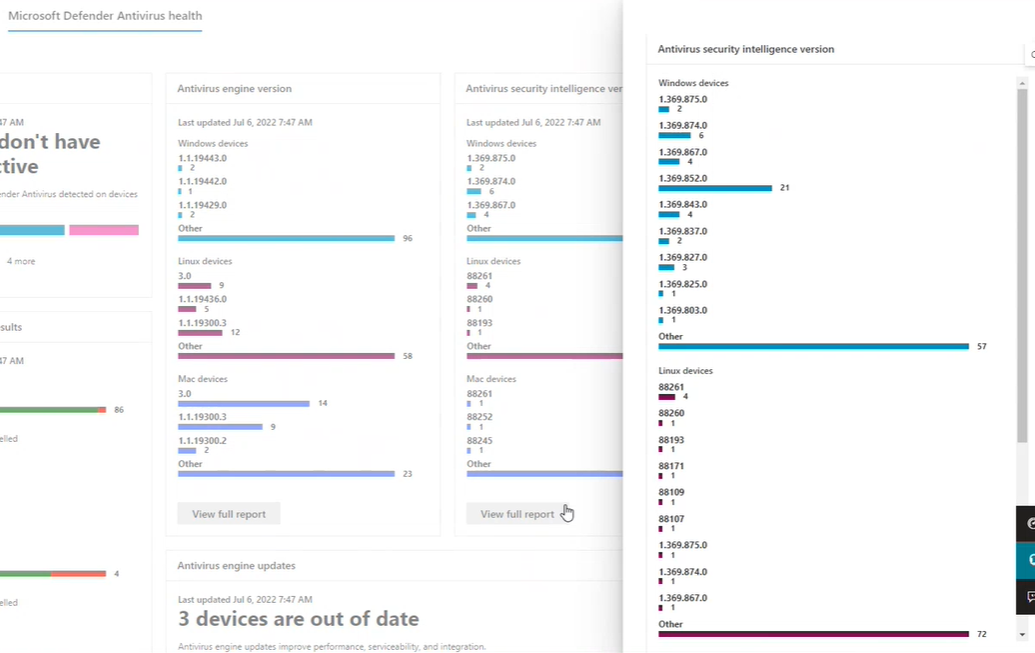This screenshot has height=653, width=1035.
Task: Select the 1.369.852.0 bar with 21 devices
Action: 715,187
